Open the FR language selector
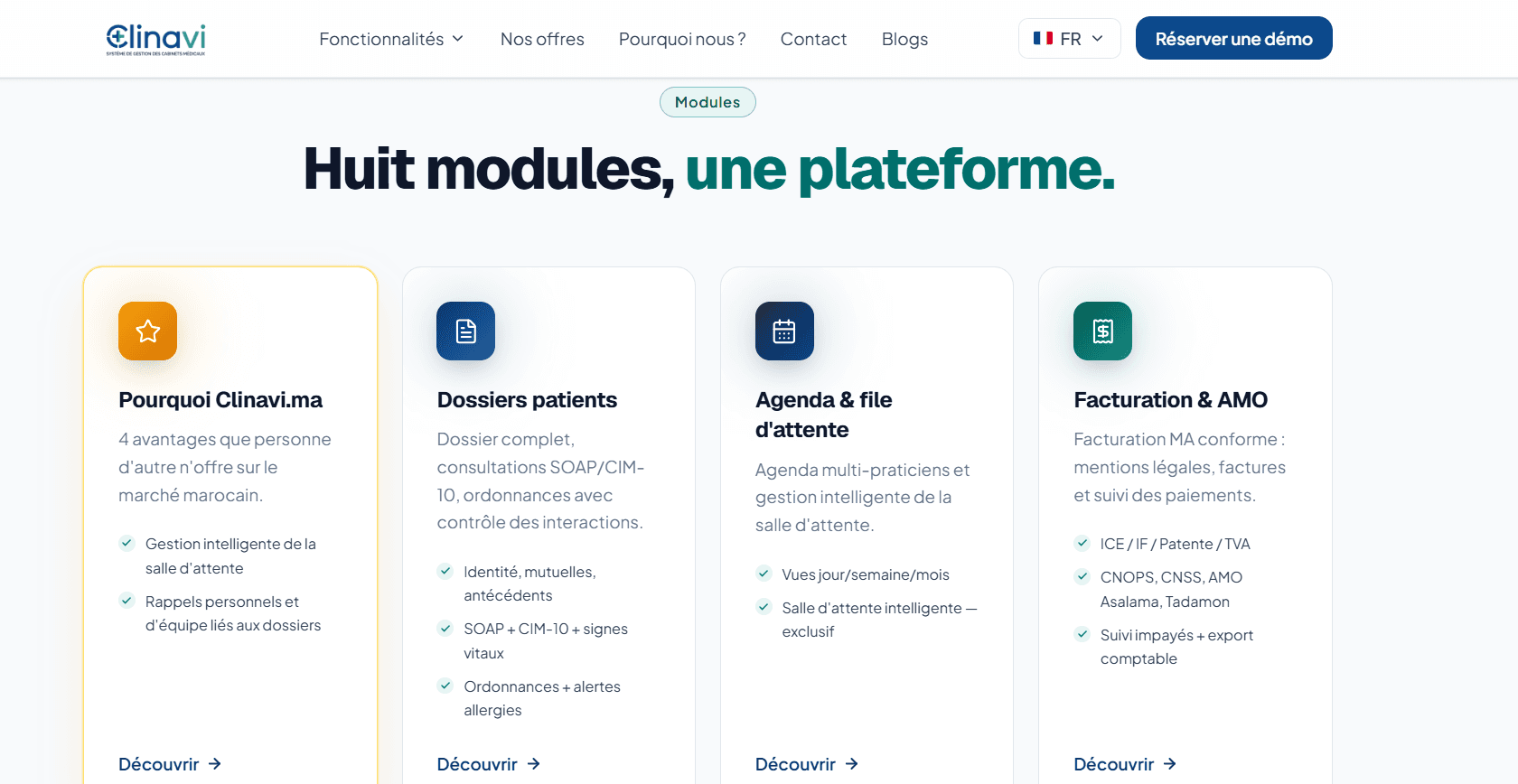This screenshot has height=784, width=1518. [1070, 39]
